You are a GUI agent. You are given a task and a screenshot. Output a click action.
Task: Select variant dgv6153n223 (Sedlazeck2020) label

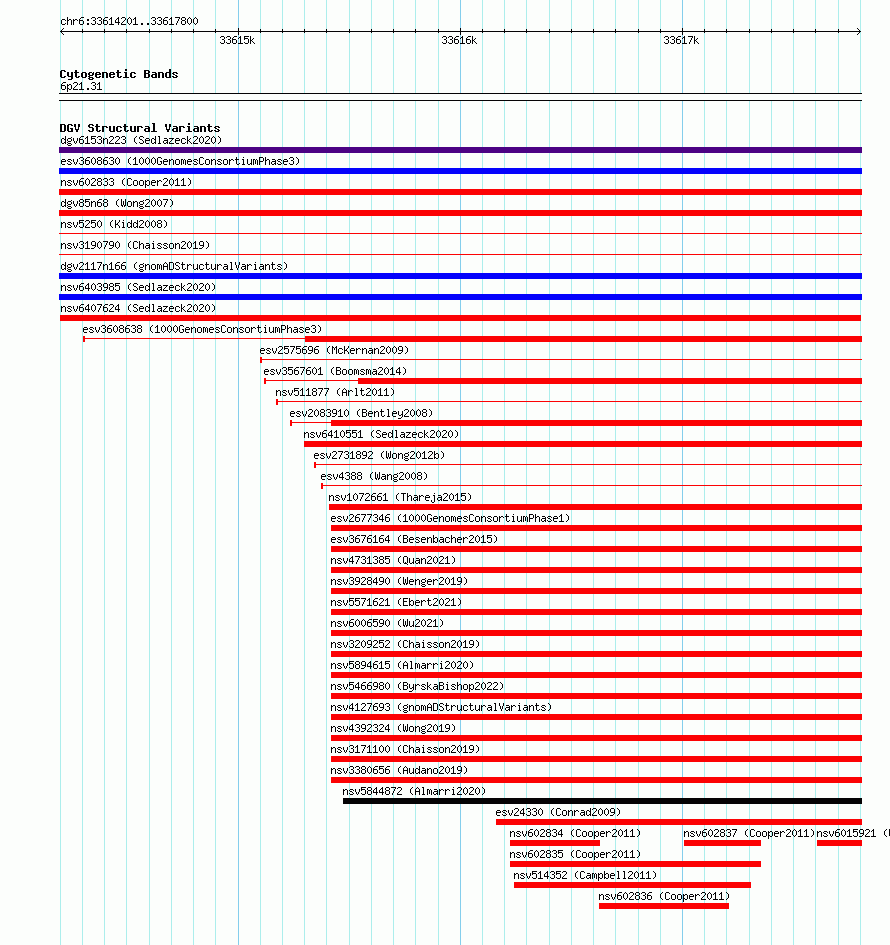click(141, 140)
